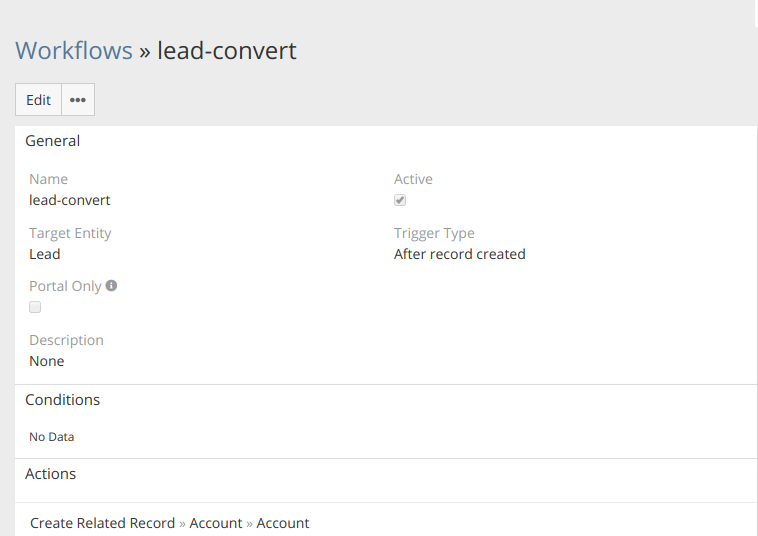Click the Edit button

coord(38,100)
